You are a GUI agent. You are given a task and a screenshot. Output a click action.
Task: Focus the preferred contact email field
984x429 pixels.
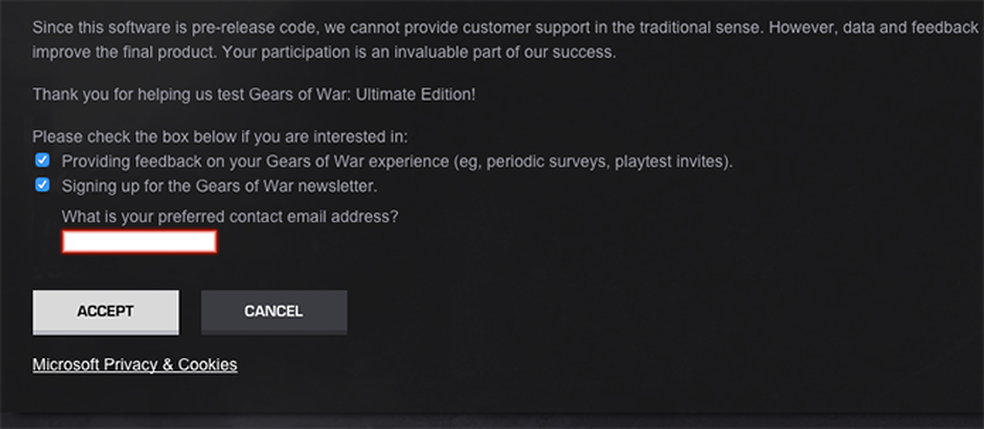tap(139, 241)
